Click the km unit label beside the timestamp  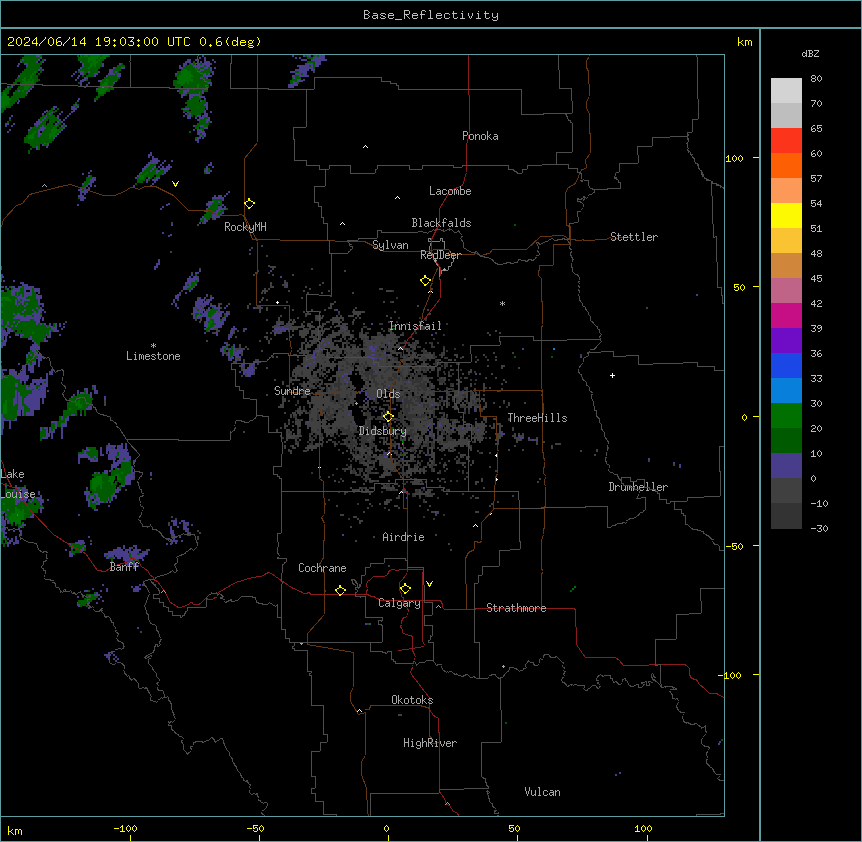pyautogui.click(x=744, y=42)
